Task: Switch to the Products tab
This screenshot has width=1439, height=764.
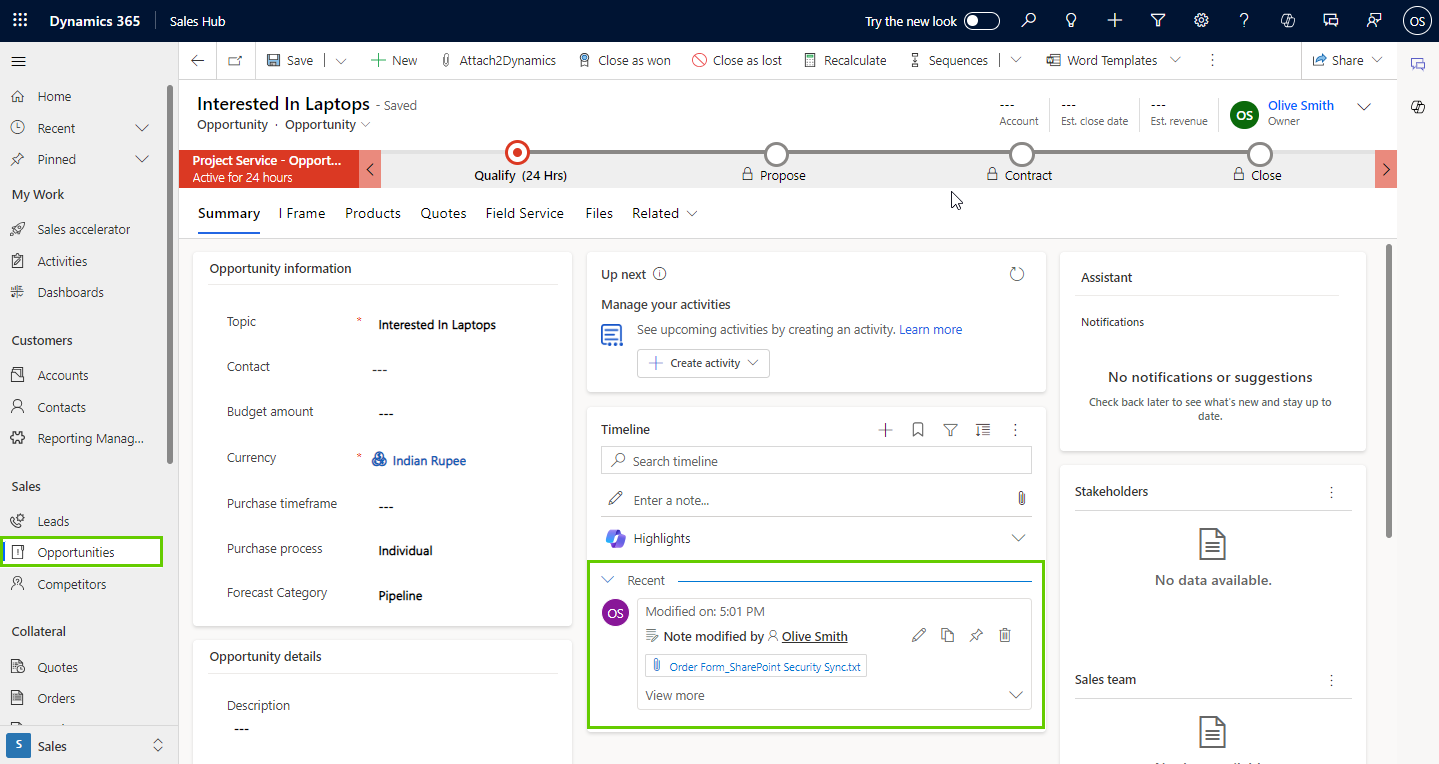Action: pos(372,213)
